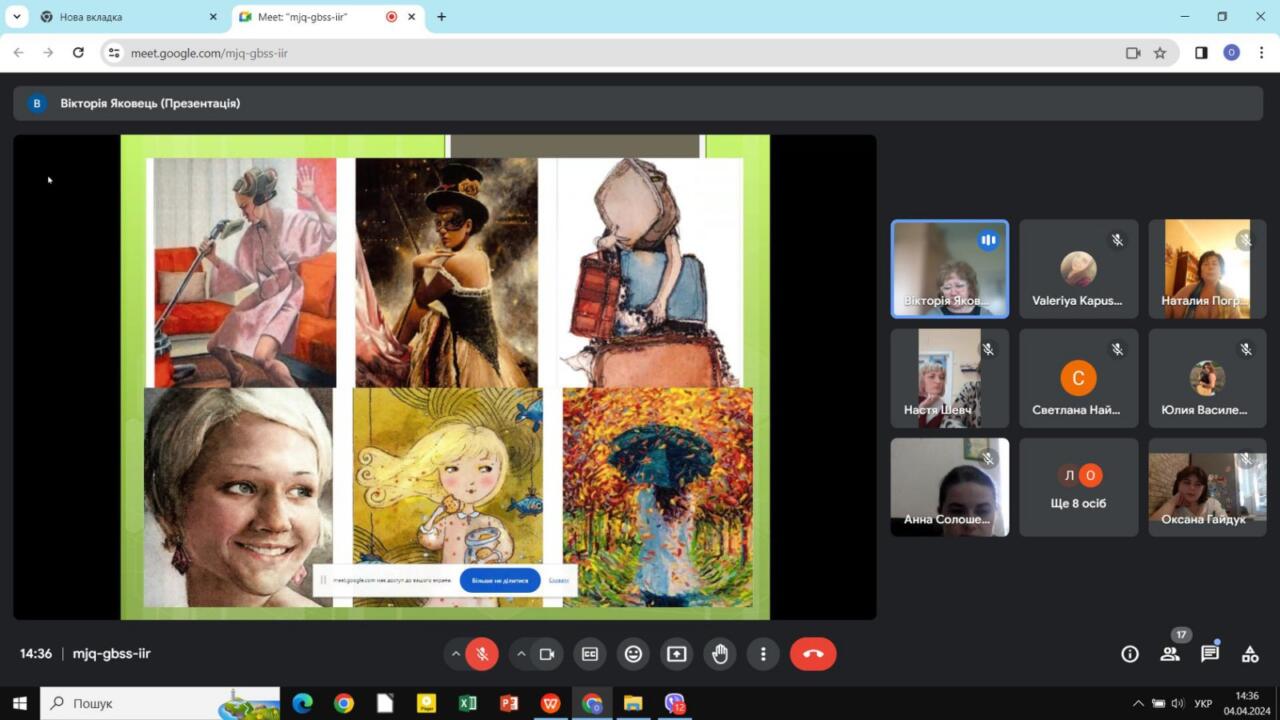Open the chat with everyone panel
The height and width of the screenshot is (720, 1280).
click(1210, 654)
